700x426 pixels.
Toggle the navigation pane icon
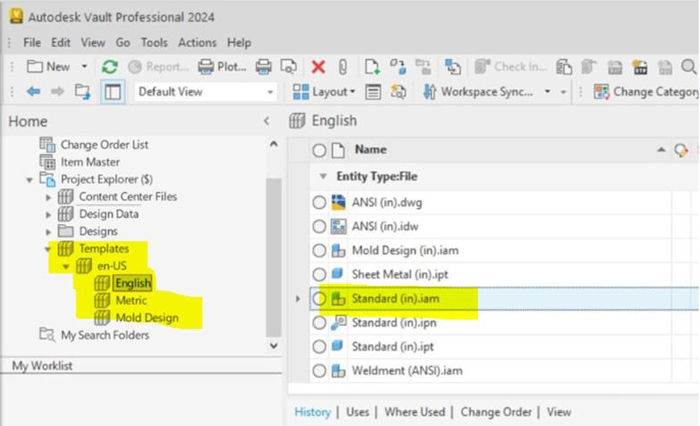tap(112, 92)
